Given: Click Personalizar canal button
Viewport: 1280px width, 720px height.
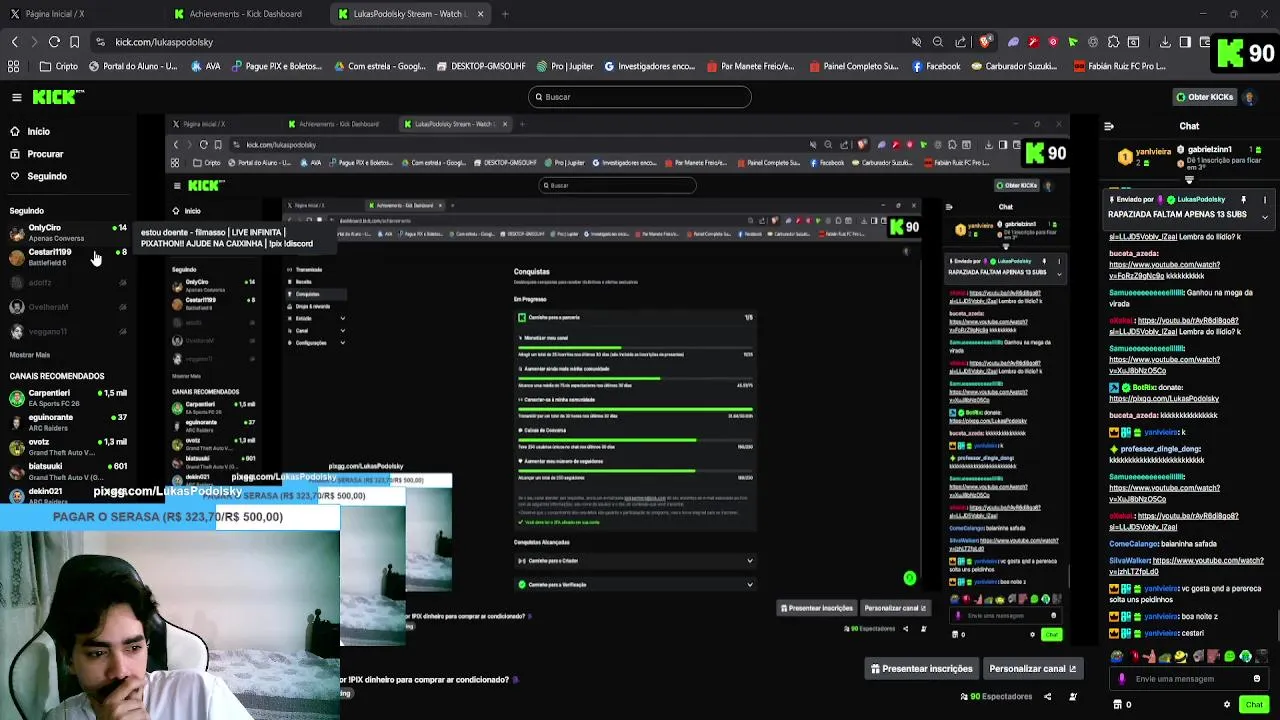Looking at the screenshot, I should (1032, 669).
